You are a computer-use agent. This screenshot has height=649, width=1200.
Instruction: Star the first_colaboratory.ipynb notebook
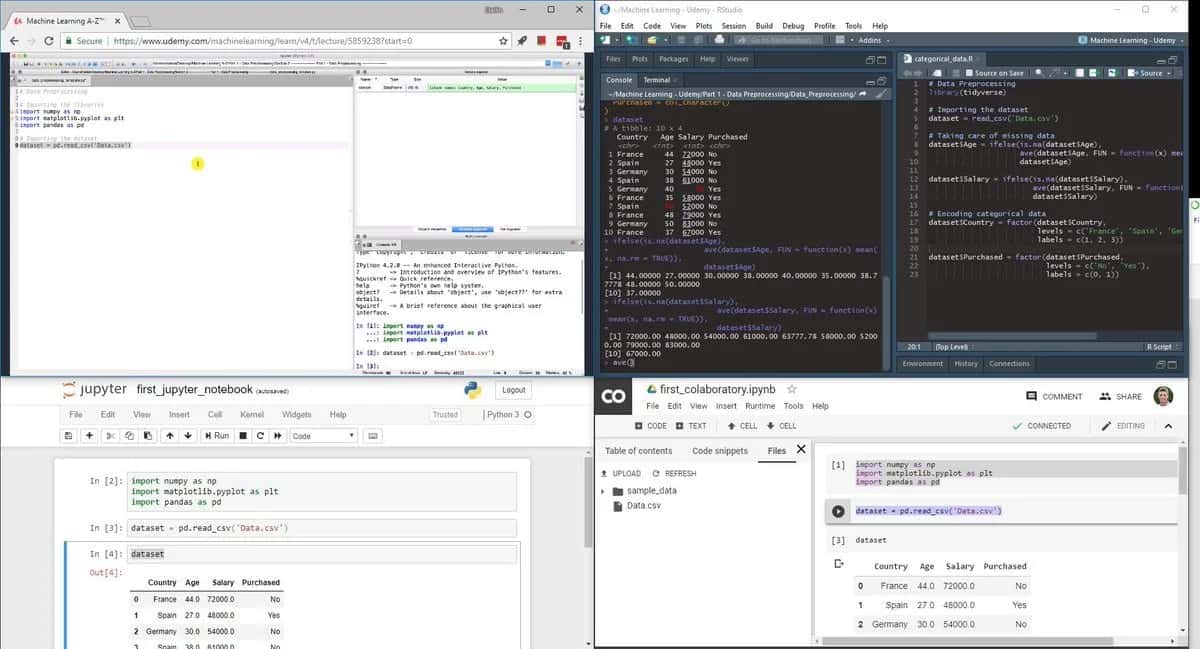click(x=792, y=389)
